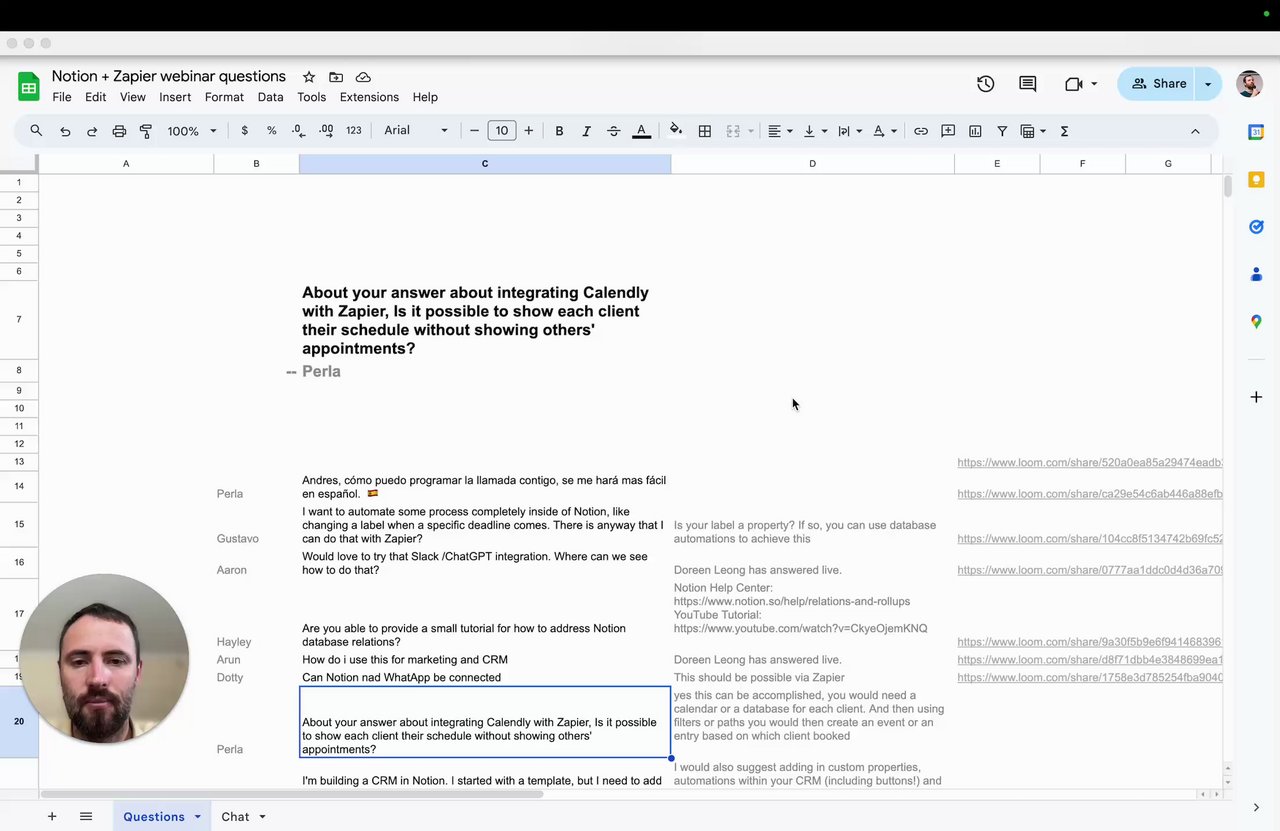Click the Merge cells icon
Screen dimensions: 1280x831
(x=733, y=131)
